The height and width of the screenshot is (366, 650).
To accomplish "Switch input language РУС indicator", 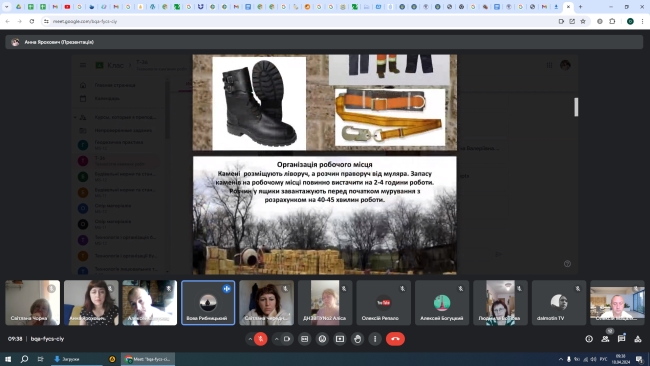I will tap(604, 359).
